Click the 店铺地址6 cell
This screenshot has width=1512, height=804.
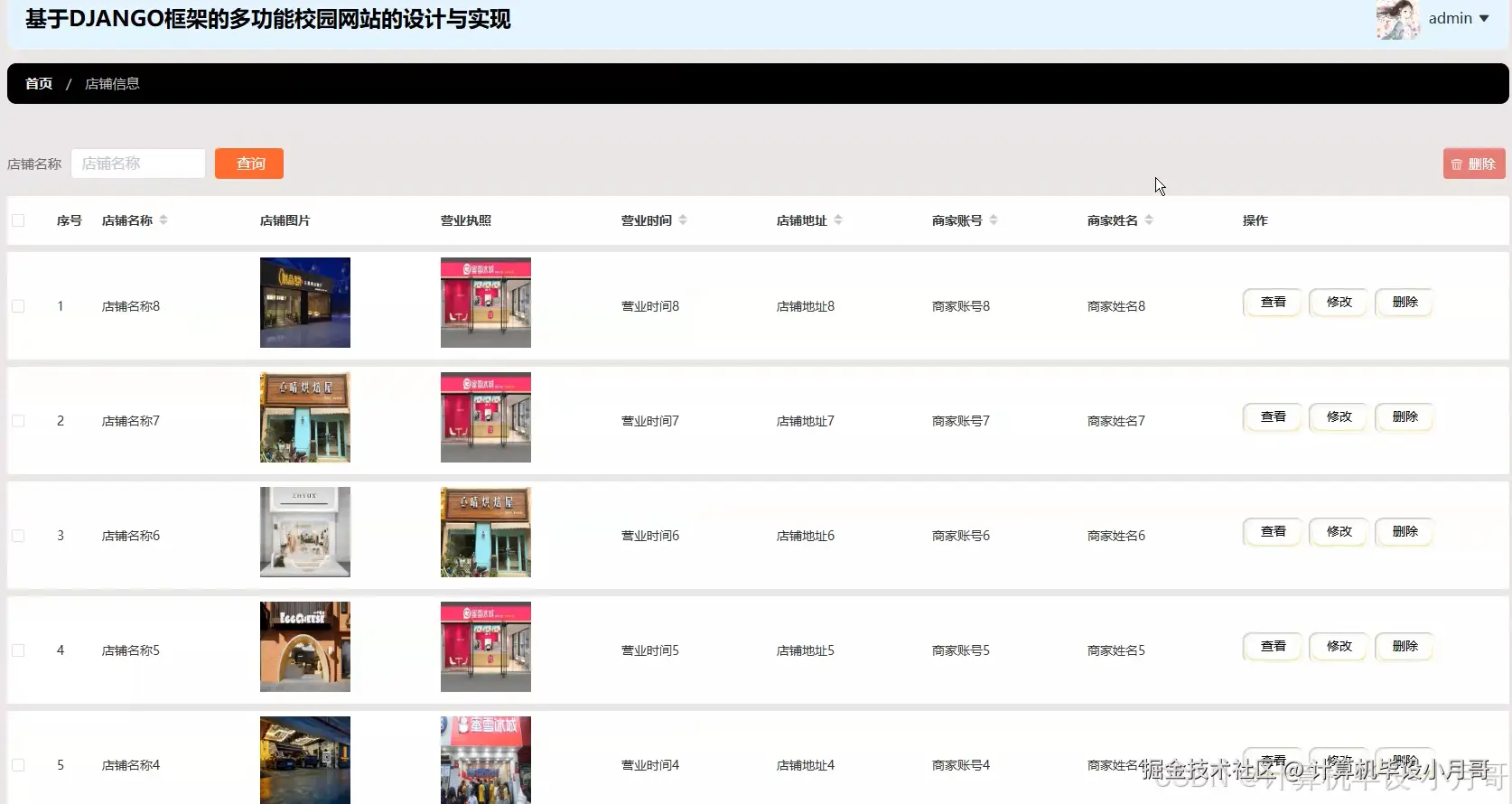[x=806, y=536]
